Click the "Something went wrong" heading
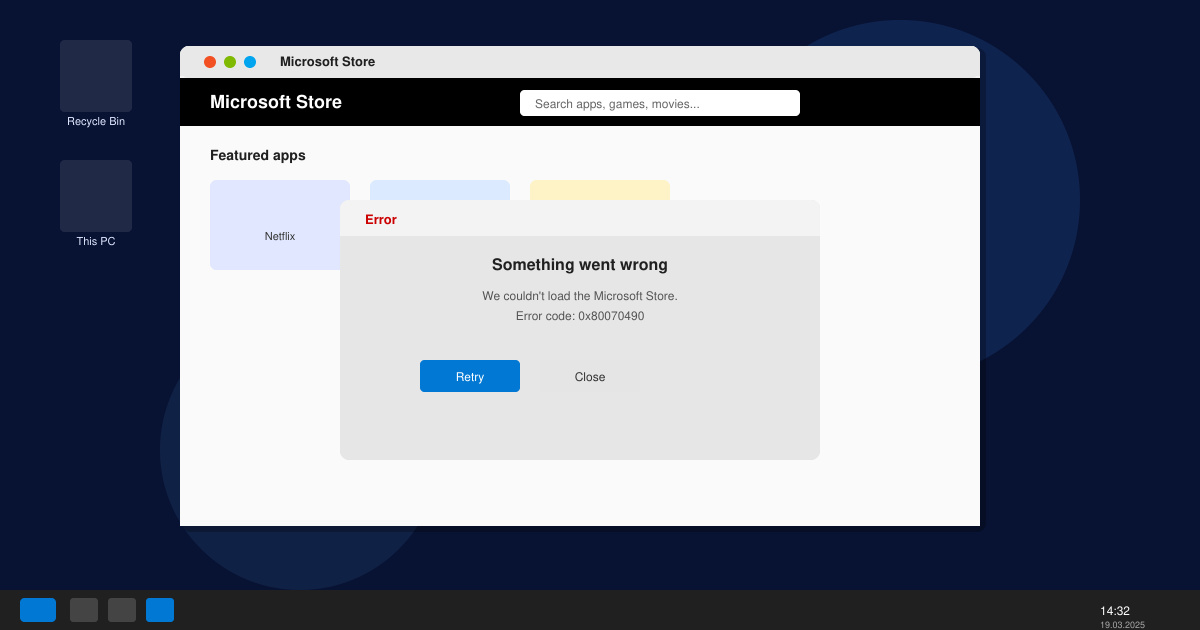Image resolution: width=1200 pixels, height=630 pixels. tap(580, 265)
